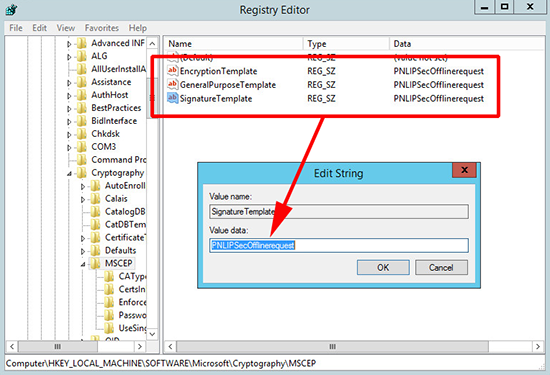550x375 pixels.
Task: Select the Assistance folder icon
Action: [x=82, y=82]
